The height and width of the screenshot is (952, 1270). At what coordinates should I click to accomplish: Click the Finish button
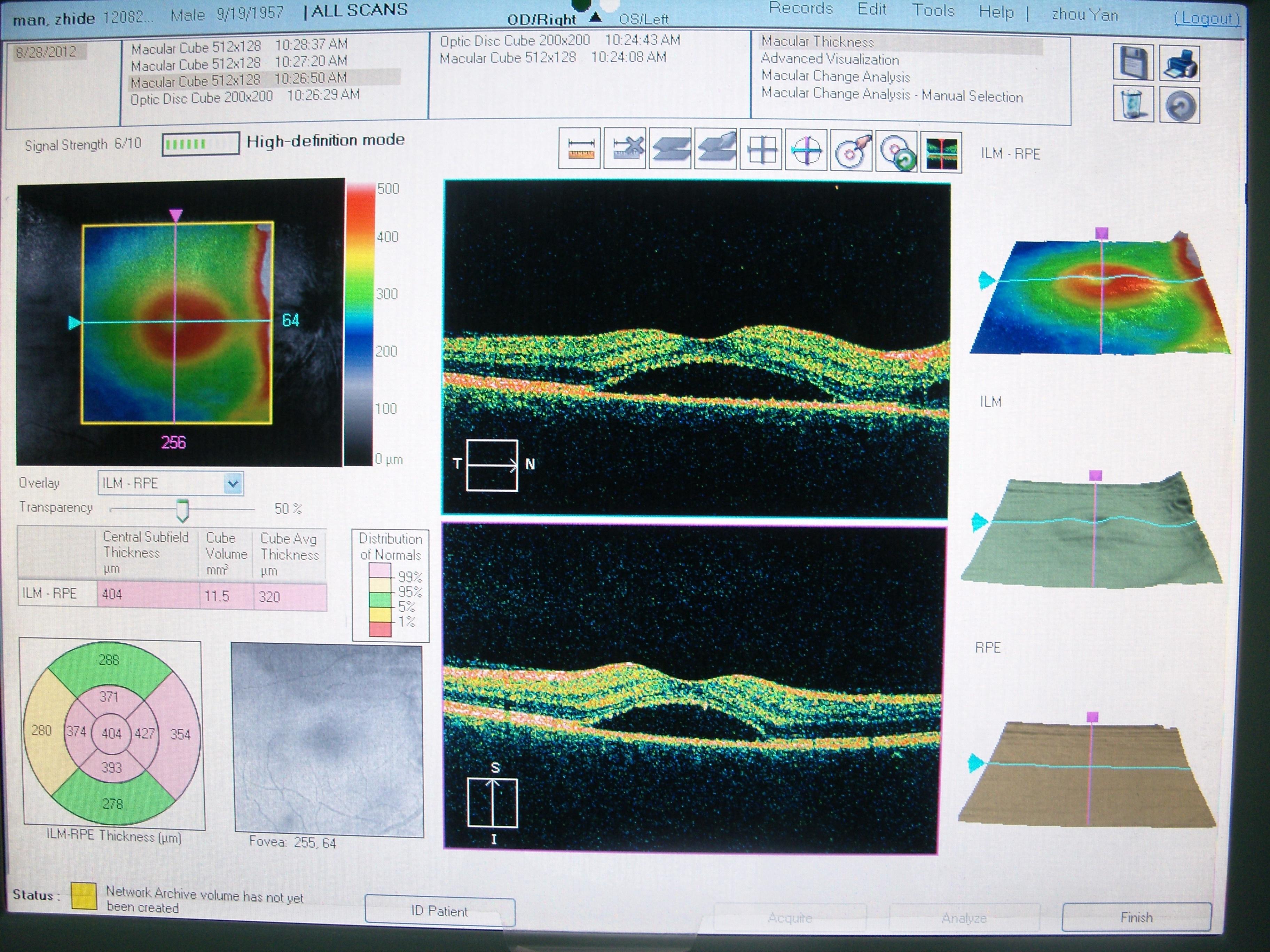click(x=1136, y=917)
